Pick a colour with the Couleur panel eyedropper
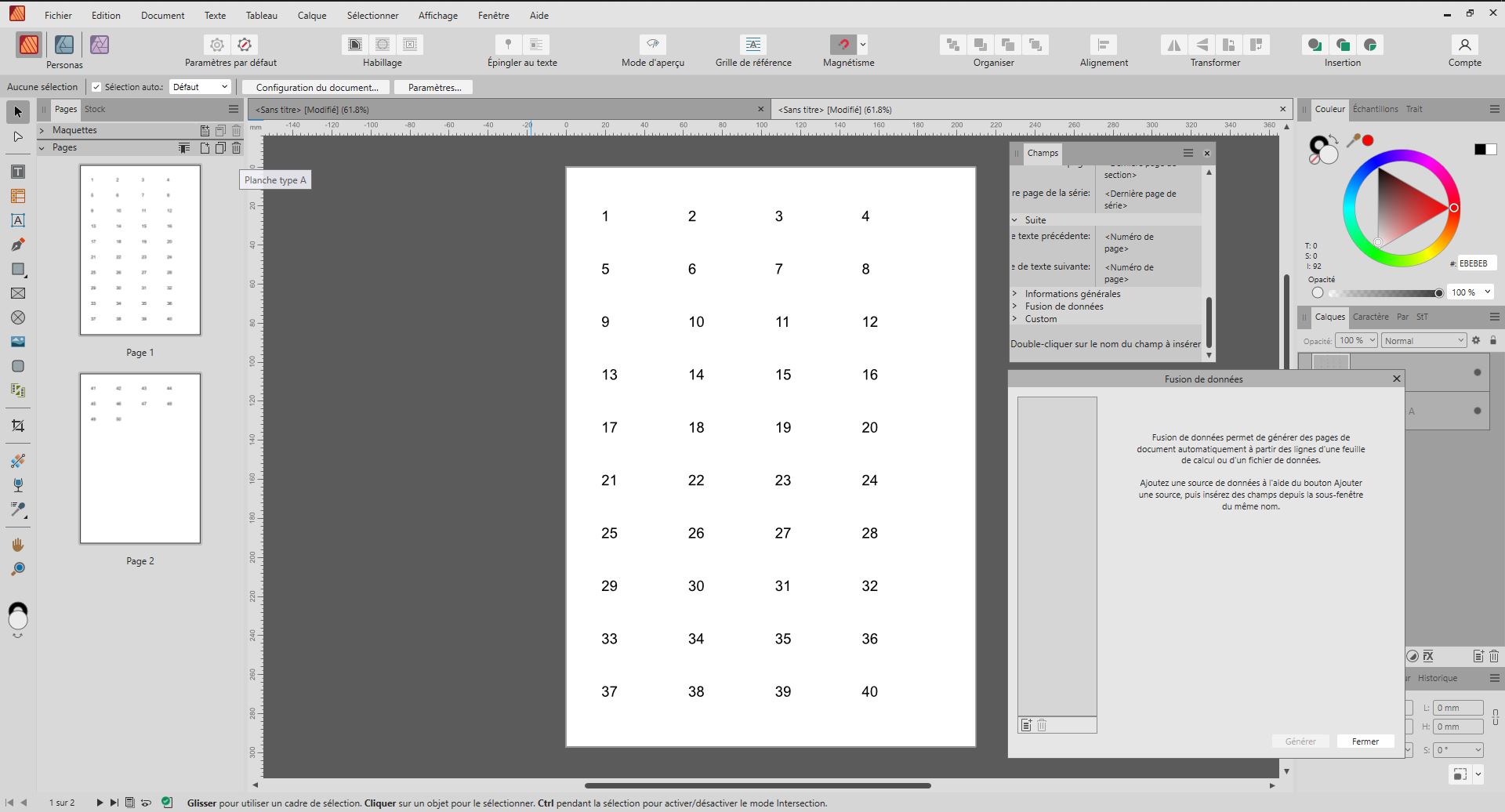Viewport: 1505px width, 812px height. [x=1353, y=140]
